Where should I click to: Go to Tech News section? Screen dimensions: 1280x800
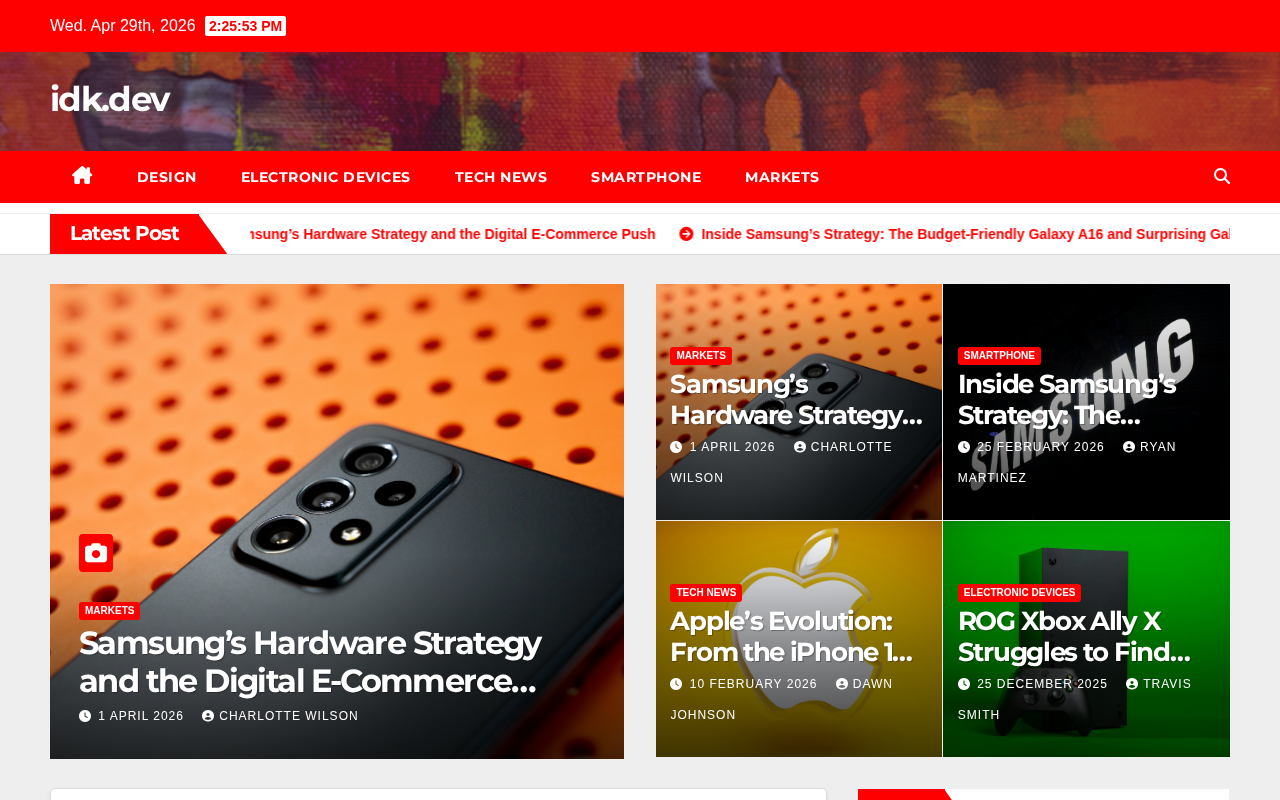[501, 177]
